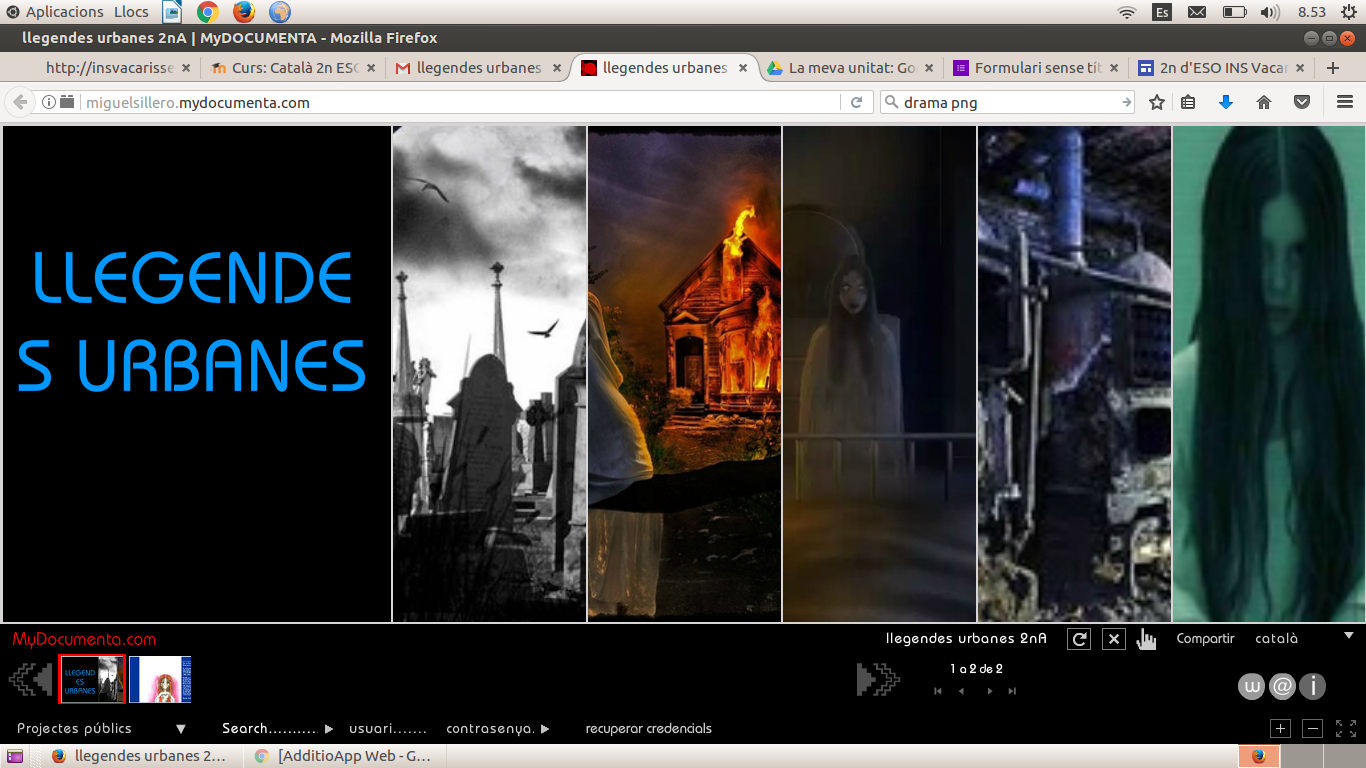Click the MyDocumenta reload project icon
This screenshot has height=768, width=1366.
1079,639
